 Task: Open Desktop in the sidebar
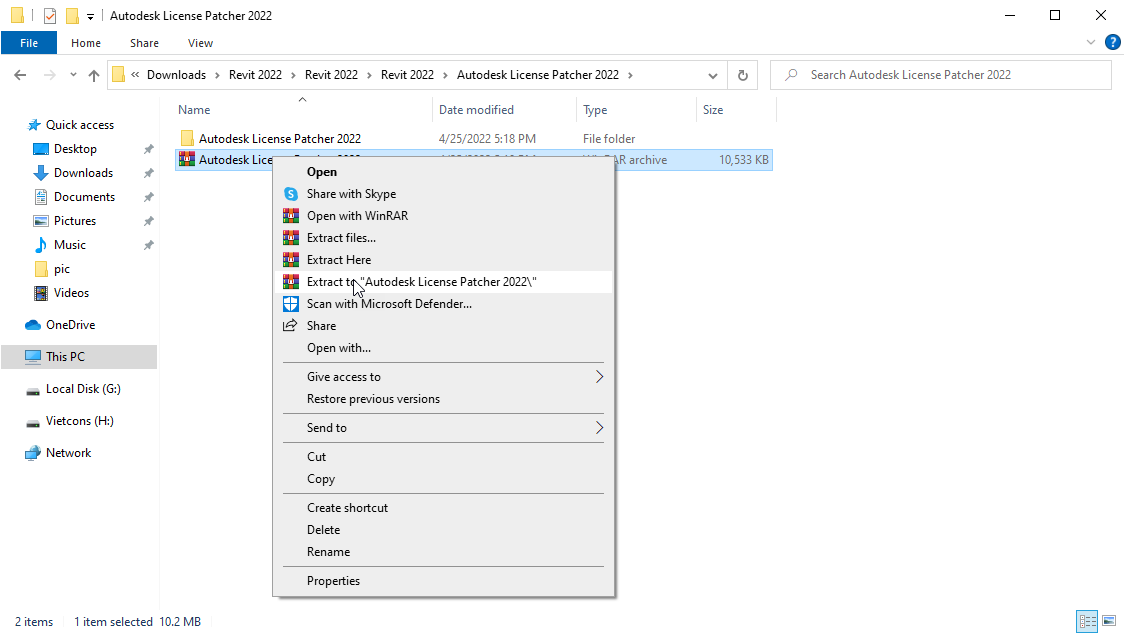75,148
